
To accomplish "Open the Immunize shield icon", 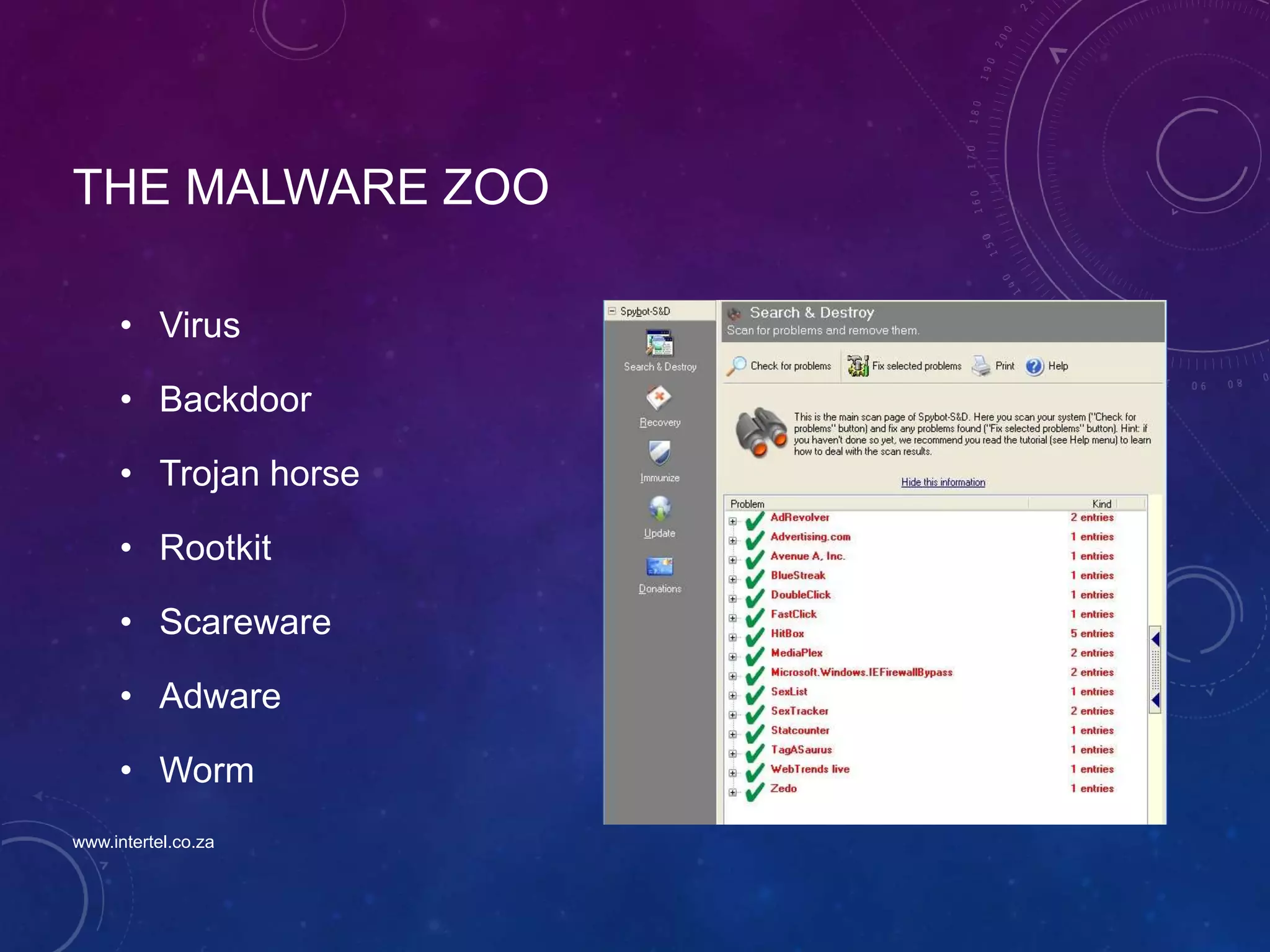I will pos(659,453).
